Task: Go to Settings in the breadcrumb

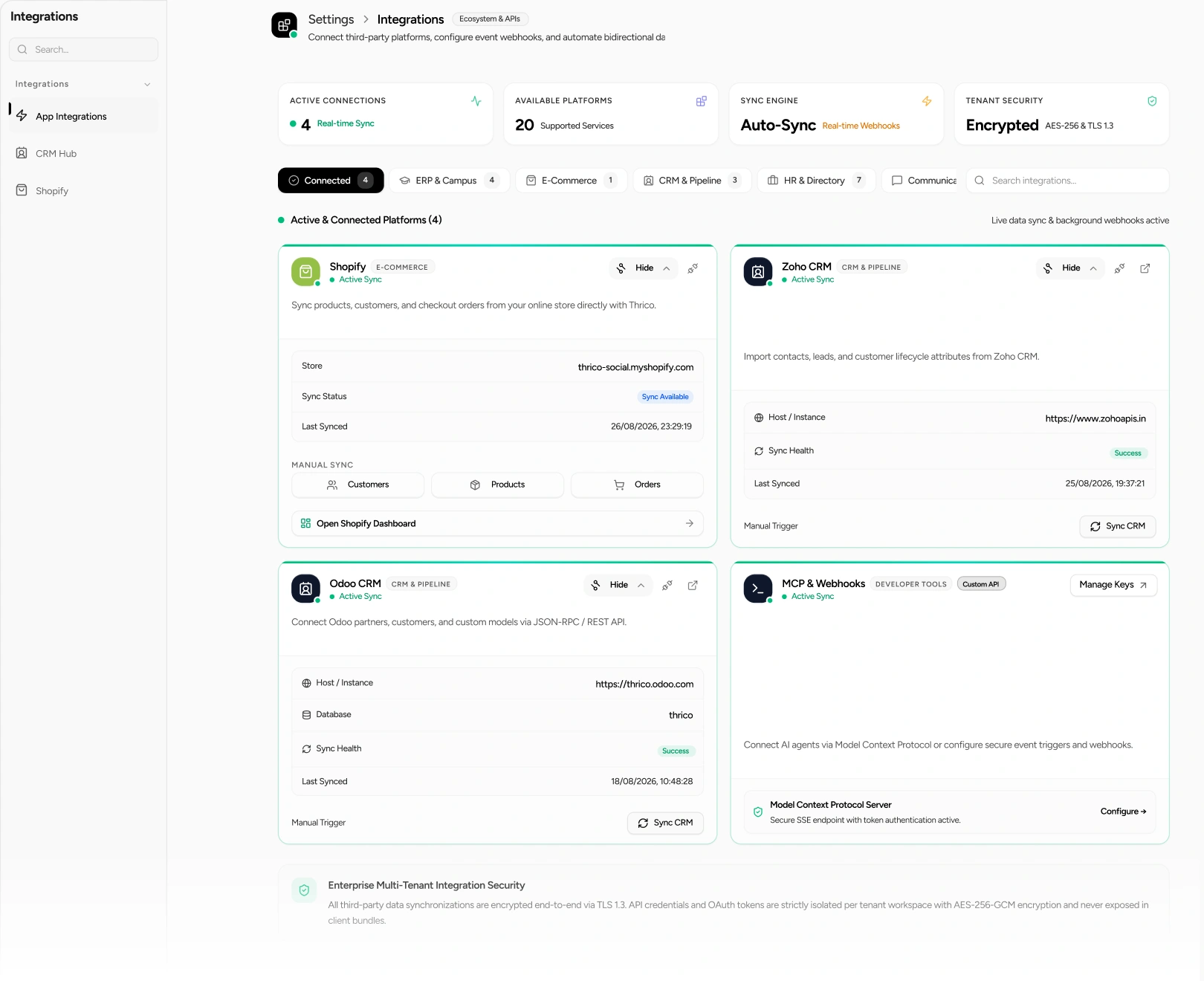Action: [x=331, y=19]
